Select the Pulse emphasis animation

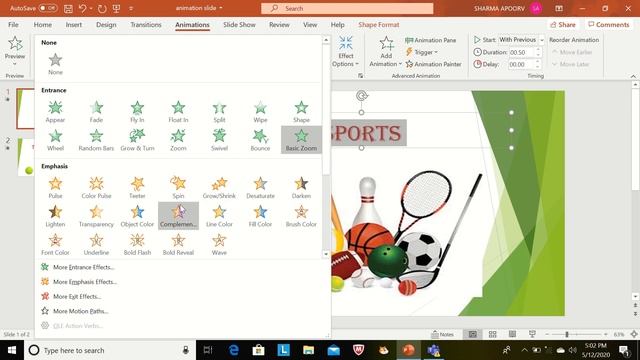click(55, 188)
